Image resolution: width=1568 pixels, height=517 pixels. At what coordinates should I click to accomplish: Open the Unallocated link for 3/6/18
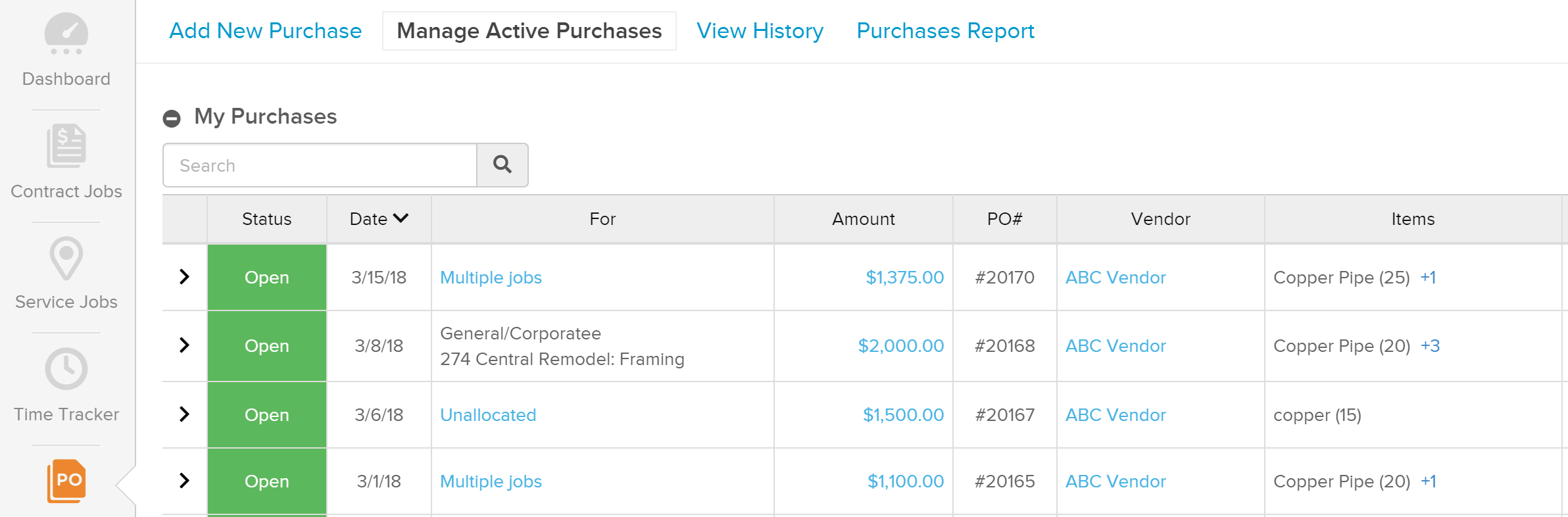click(488, 415)
